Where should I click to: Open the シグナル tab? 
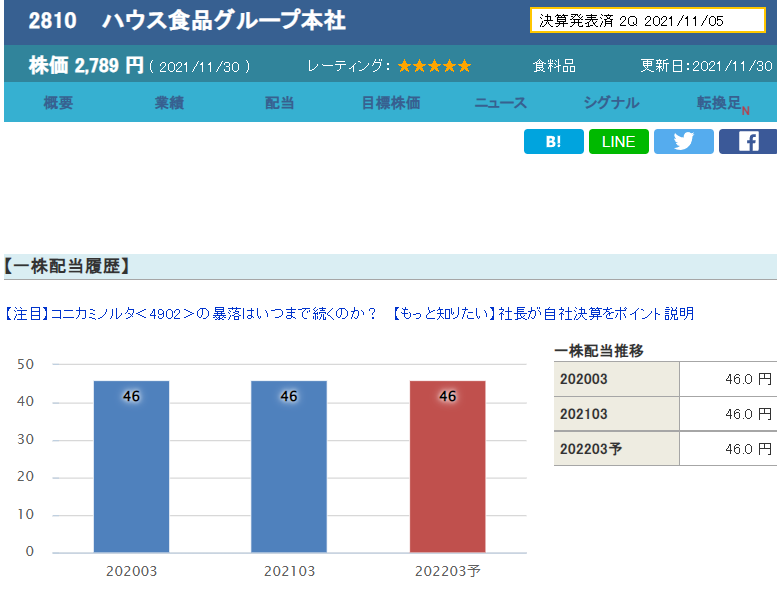point(611,103)
